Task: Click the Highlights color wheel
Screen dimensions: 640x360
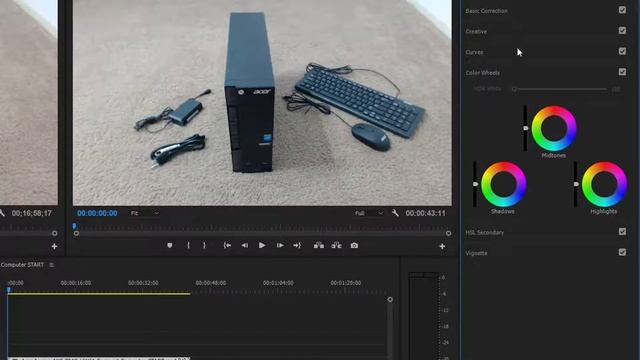Action: (604, 184)
